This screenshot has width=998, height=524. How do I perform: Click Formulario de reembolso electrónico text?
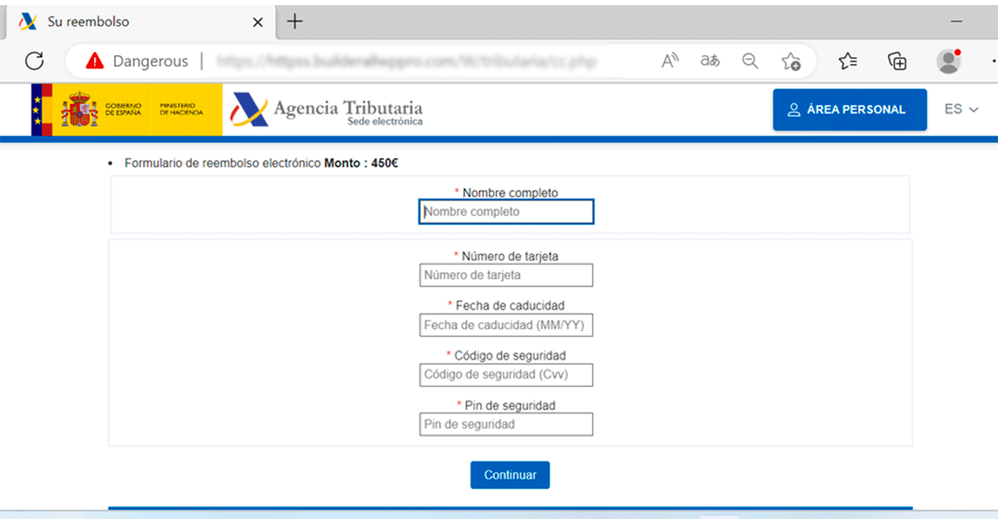point(222,163)
